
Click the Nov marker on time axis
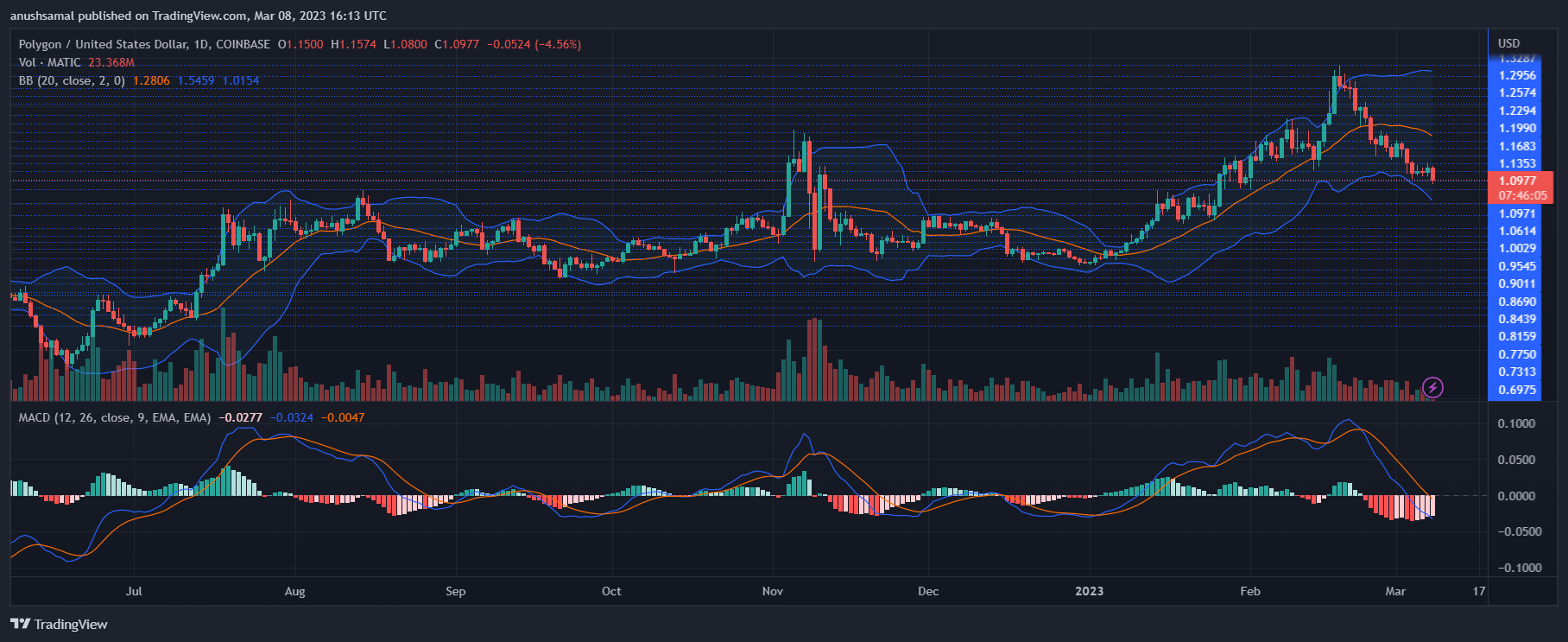click(773, 591)
